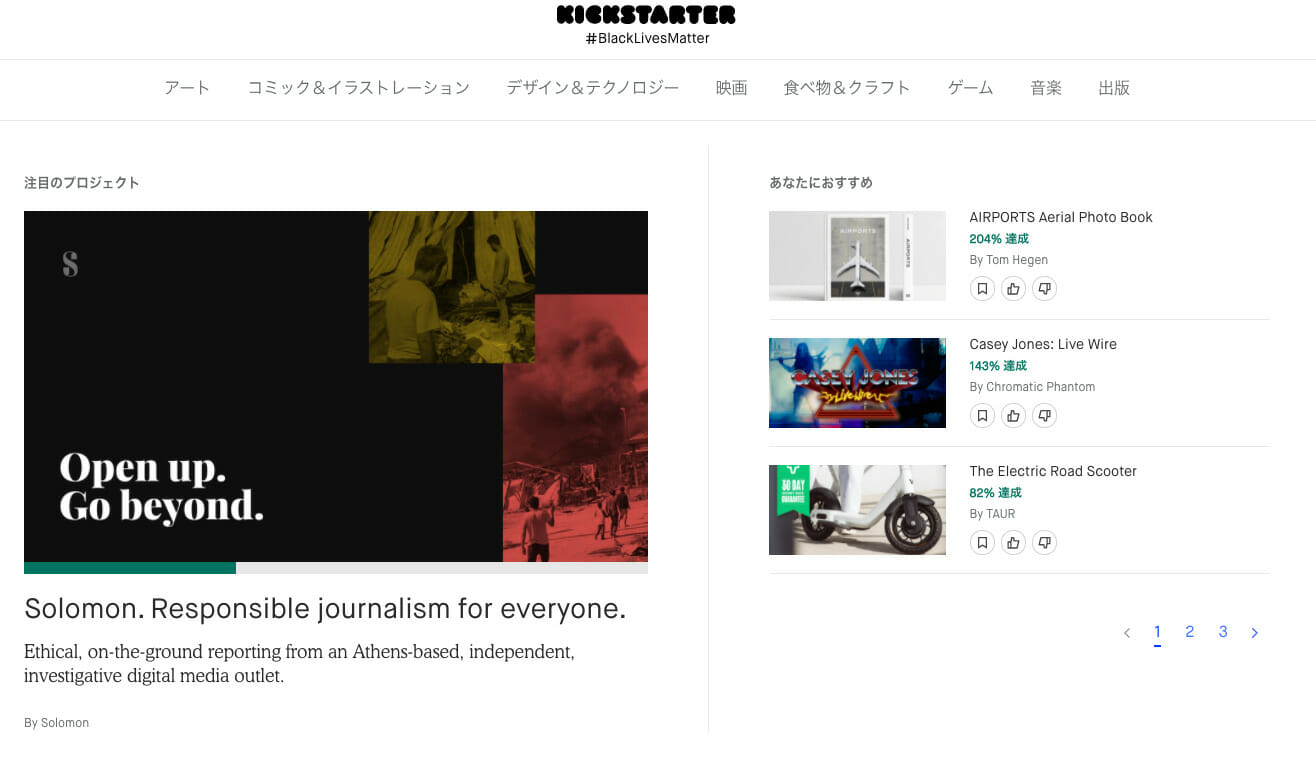Click the Solomon project funding progress bar

[336, 568]
